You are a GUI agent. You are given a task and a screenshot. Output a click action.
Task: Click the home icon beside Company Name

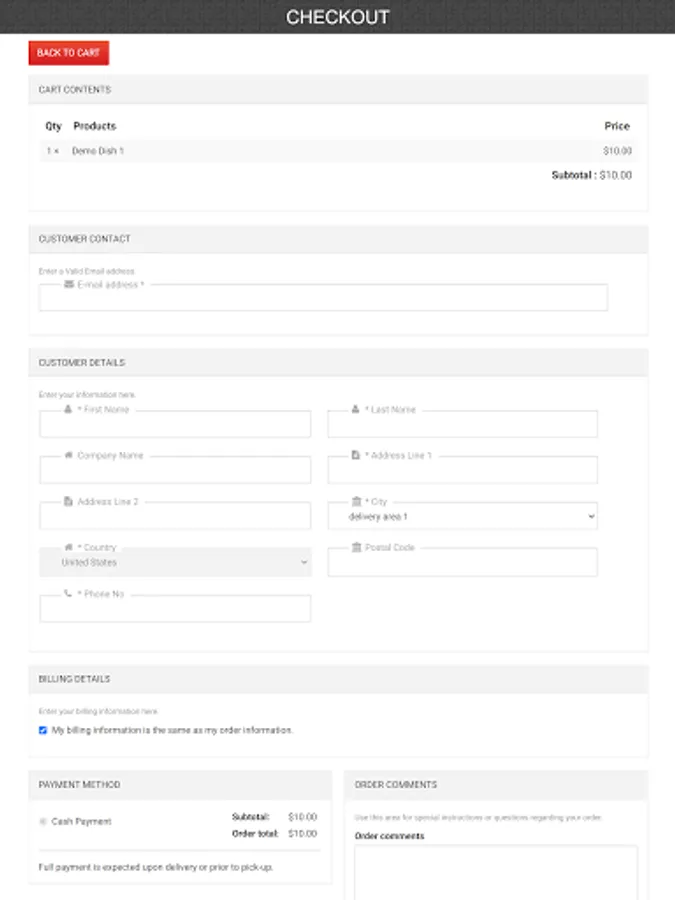[68, 455]
